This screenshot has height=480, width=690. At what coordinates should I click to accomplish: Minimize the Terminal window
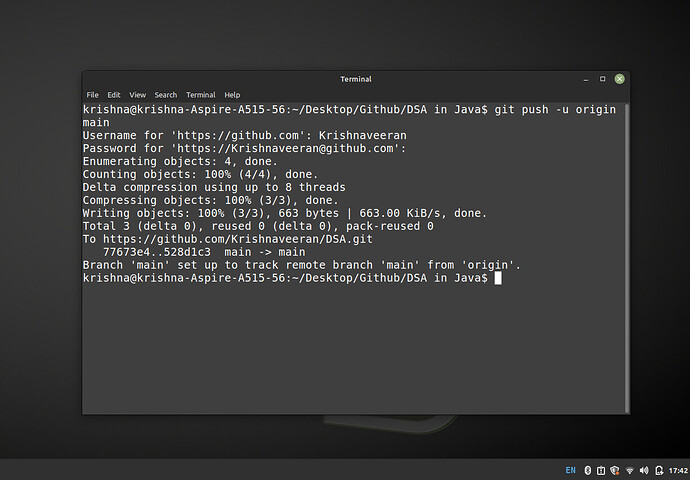(x=586, y=79)
